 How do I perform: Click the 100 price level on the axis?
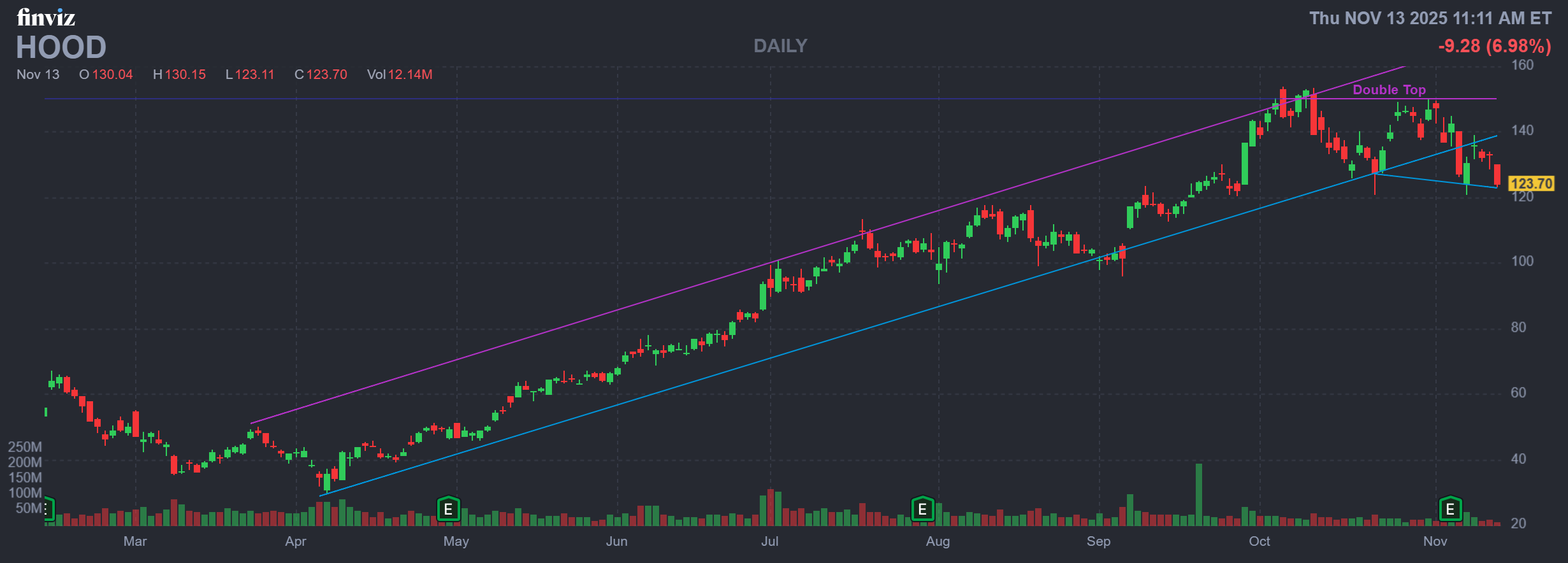[x=1522, y=261]
